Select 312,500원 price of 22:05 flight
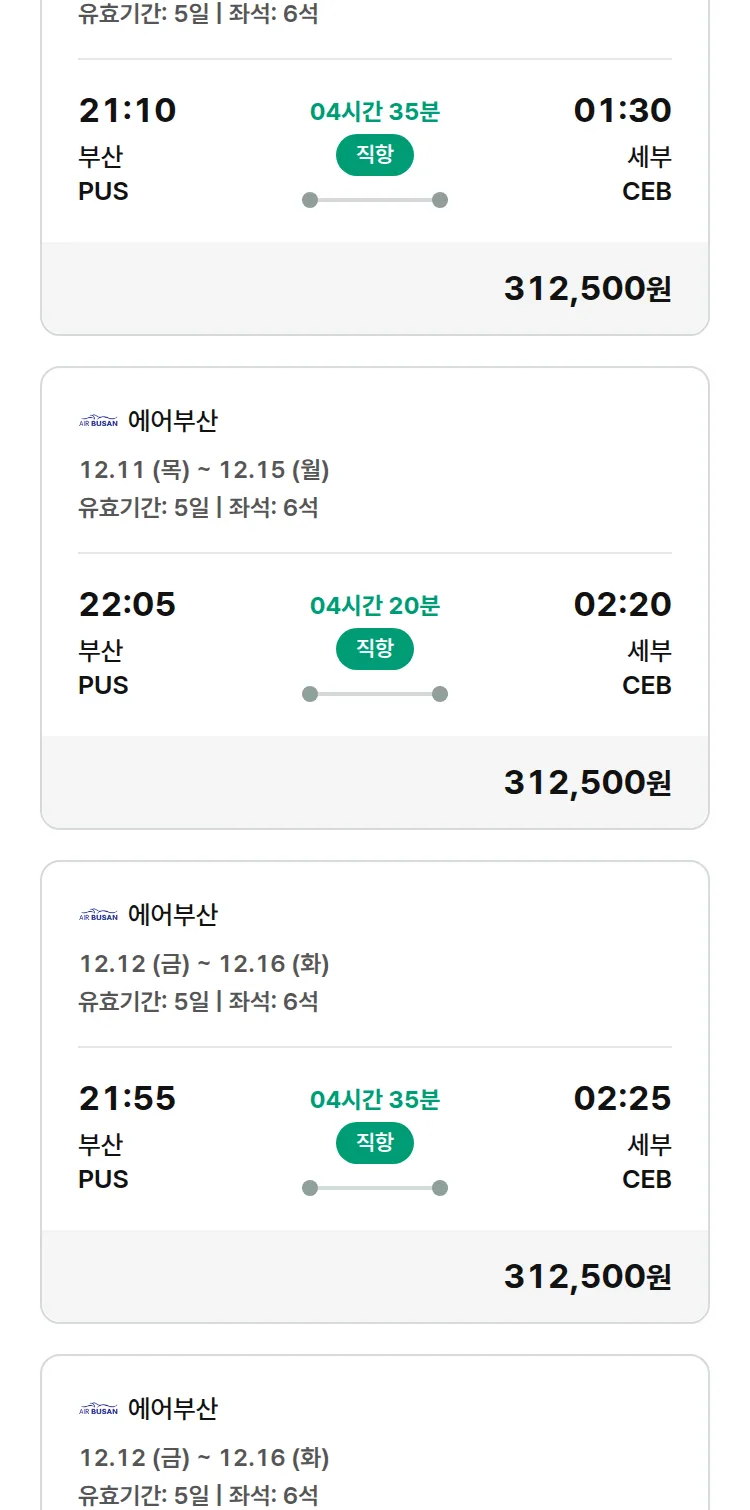Image resolution: width=750 pixels, height=1510 pixels. [x=587, y=782]
